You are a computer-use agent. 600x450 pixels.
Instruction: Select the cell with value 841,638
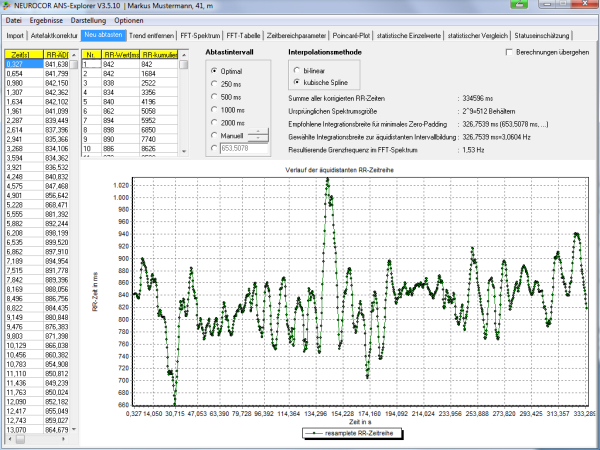click(56, 64)
